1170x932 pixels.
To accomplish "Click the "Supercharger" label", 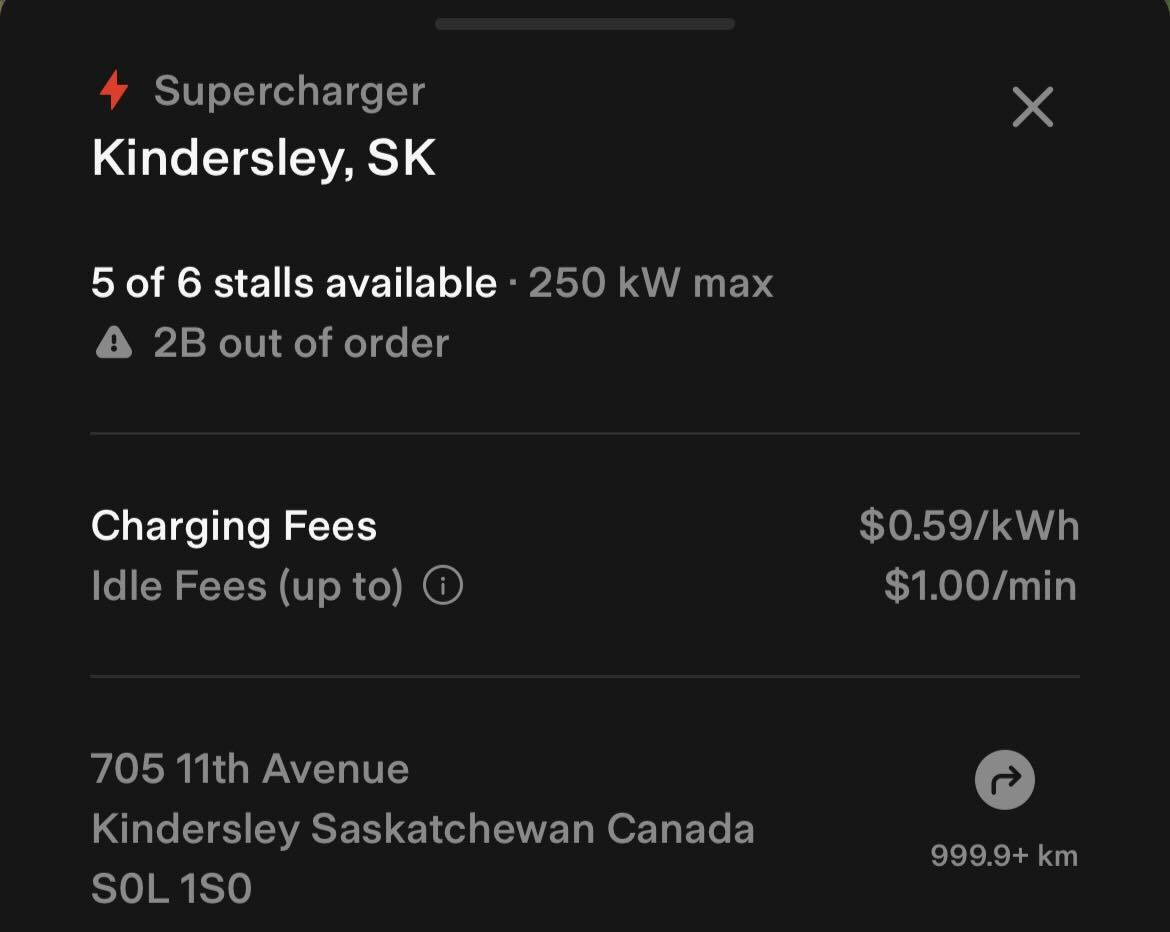I will click(x=289, y=91).
